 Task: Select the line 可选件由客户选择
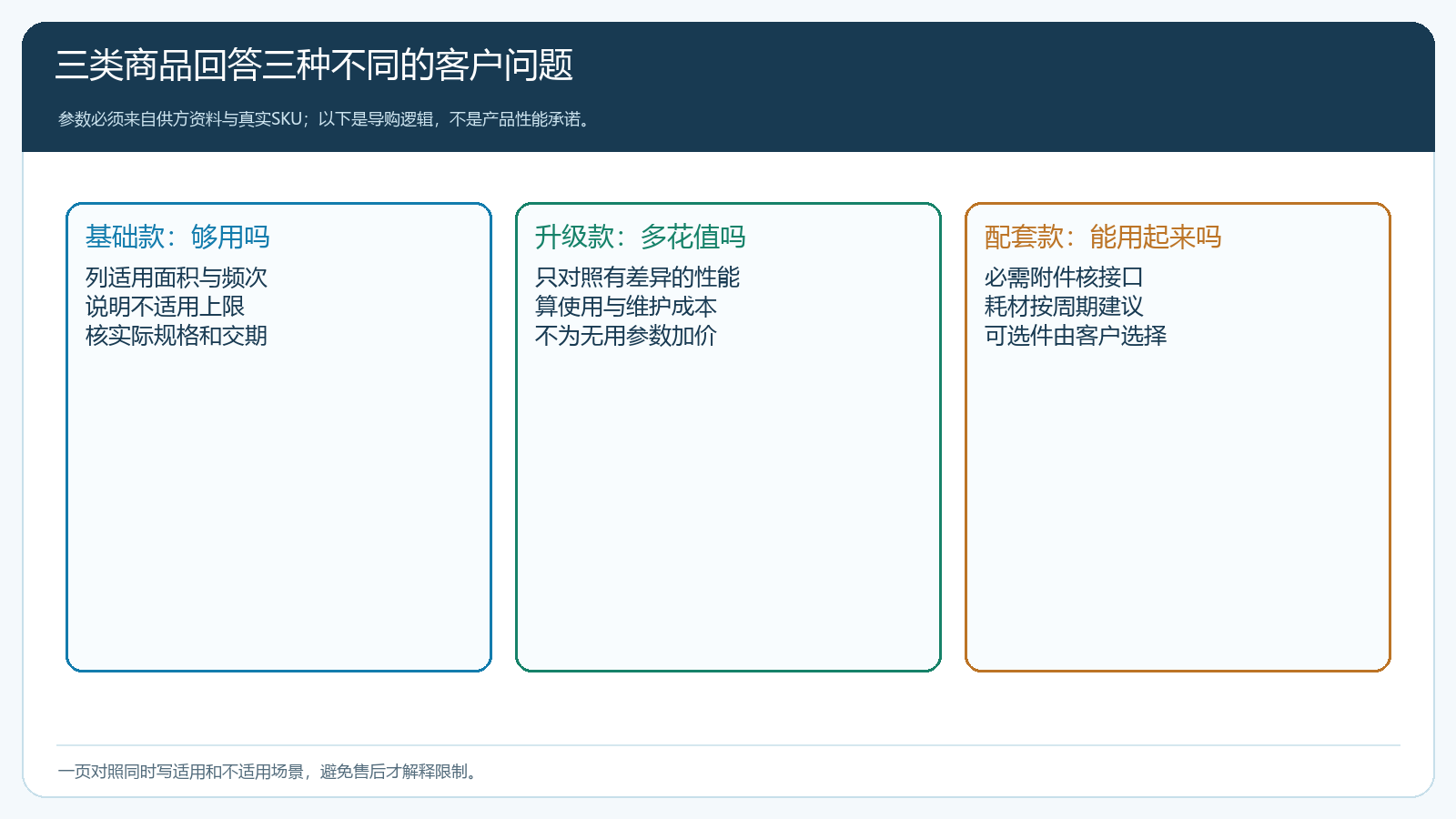coord(1076,336)
